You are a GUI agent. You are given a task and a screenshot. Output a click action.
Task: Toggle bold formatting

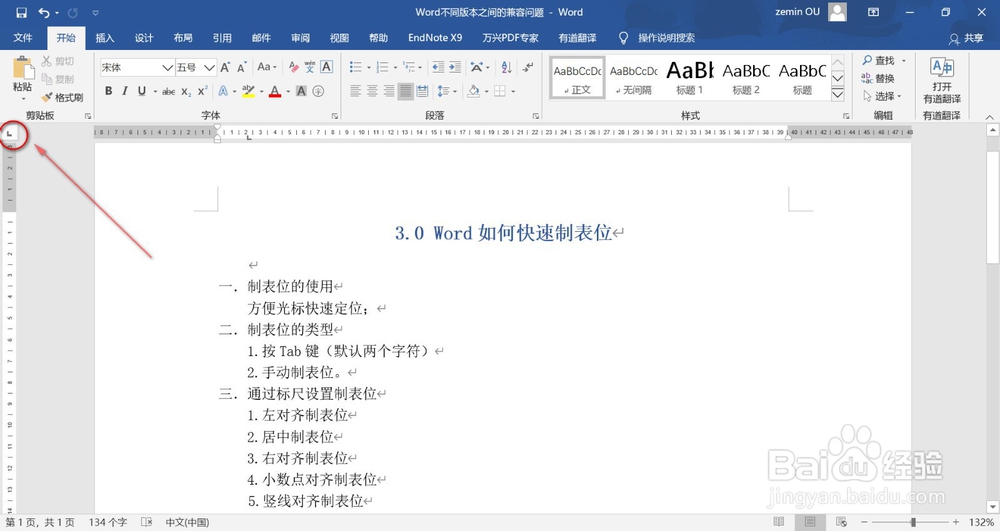[108, 91]
